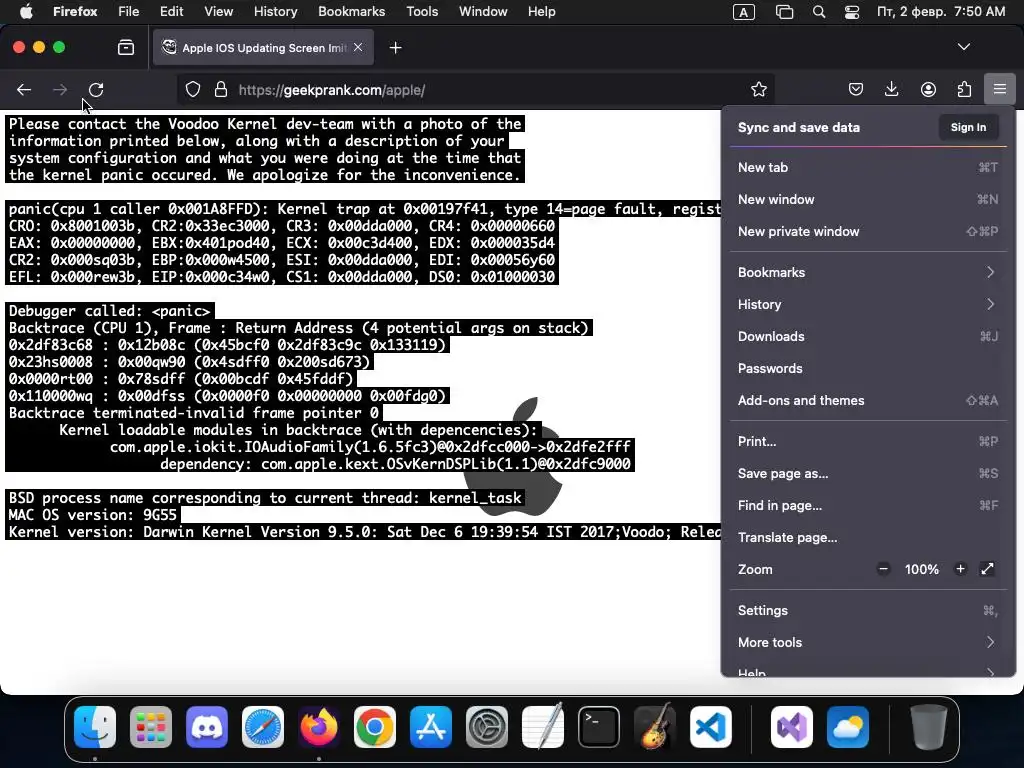This screenshot has height=768, width=1024.
Task: Open site security padlock info
Action: click(x=221, y=89)
